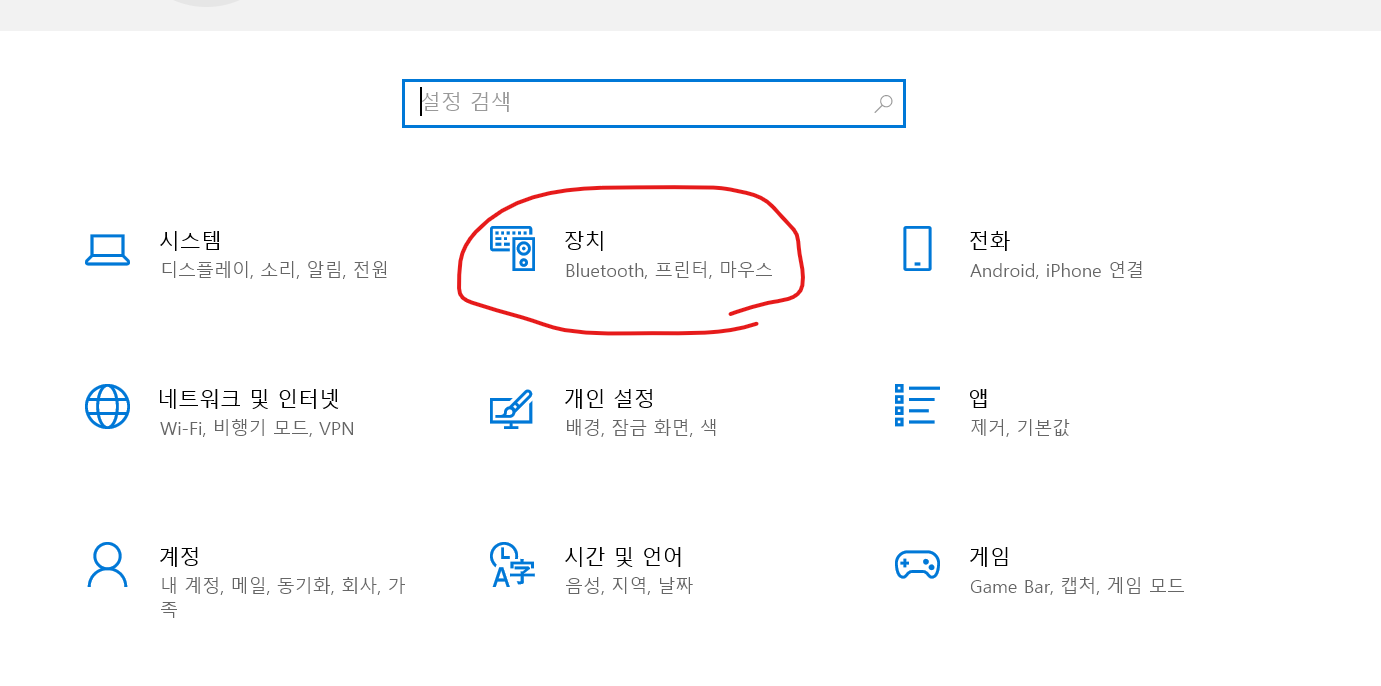Click the person icon for 계정 settings

[108, 565]
